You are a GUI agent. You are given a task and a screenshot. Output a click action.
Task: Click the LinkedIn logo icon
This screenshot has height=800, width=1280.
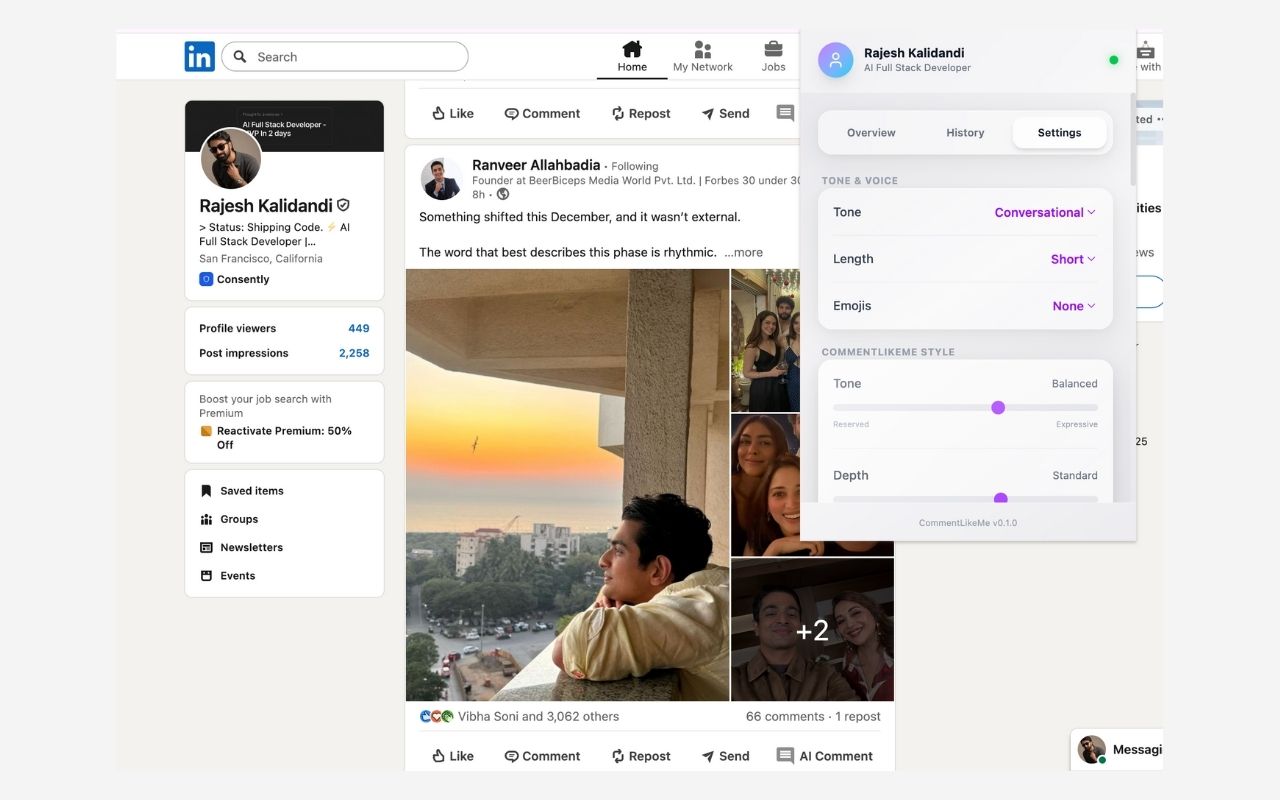tap(199, 57)
